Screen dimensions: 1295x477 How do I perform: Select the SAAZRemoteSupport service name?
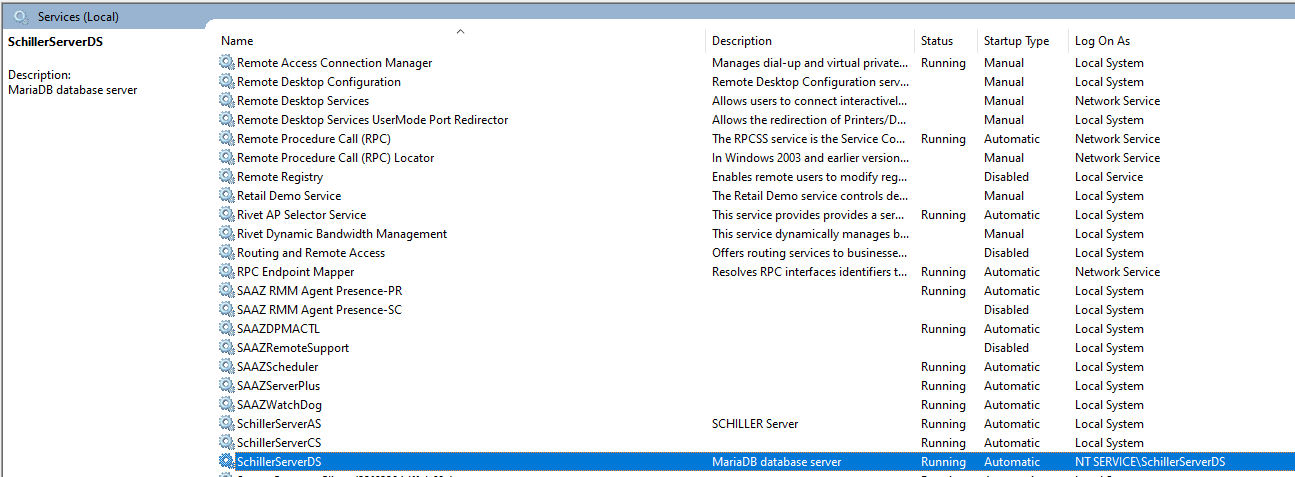coord(293,348)
